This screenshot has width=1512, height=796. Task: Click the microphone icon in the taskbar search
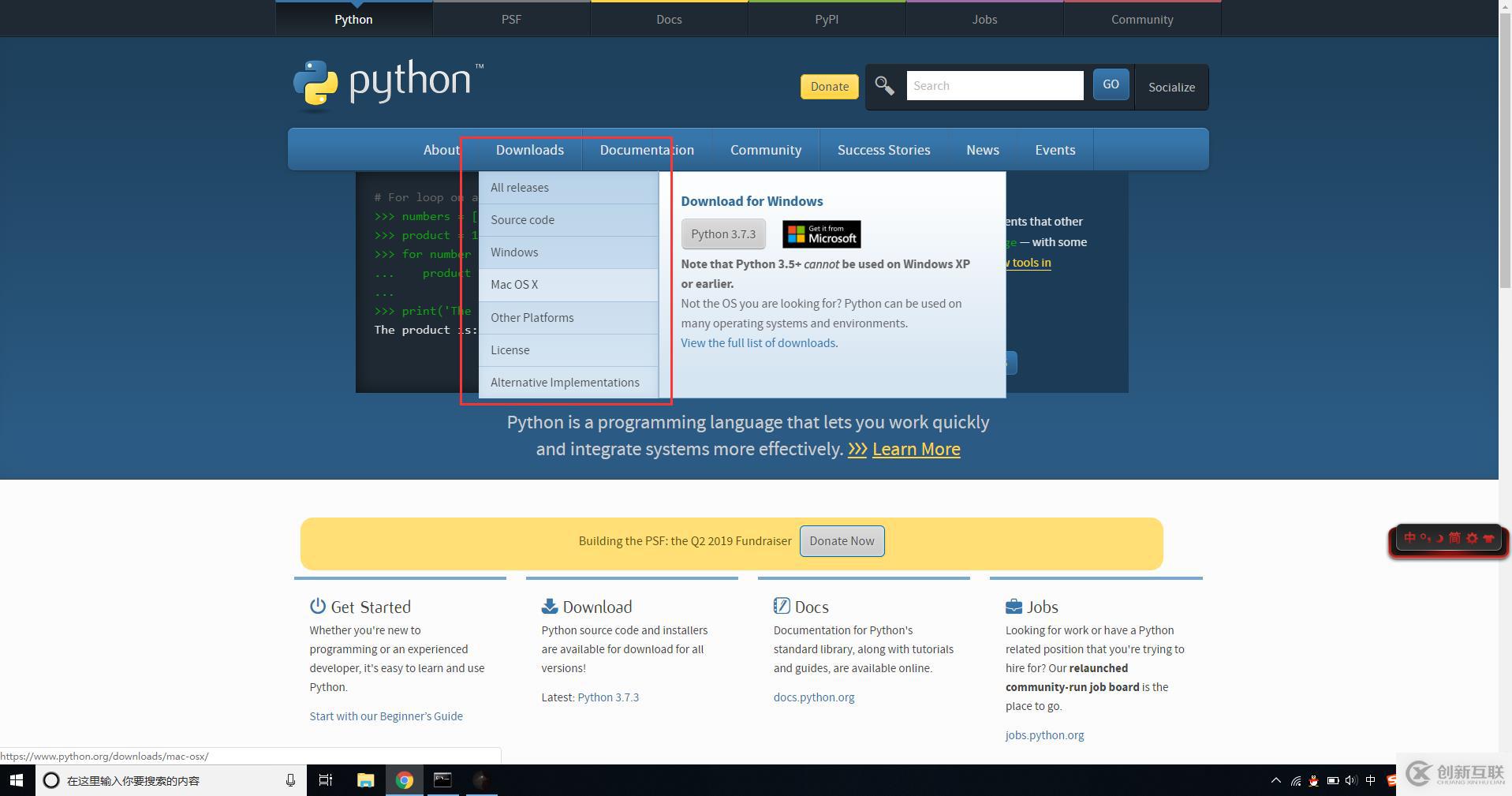point(290,780)
